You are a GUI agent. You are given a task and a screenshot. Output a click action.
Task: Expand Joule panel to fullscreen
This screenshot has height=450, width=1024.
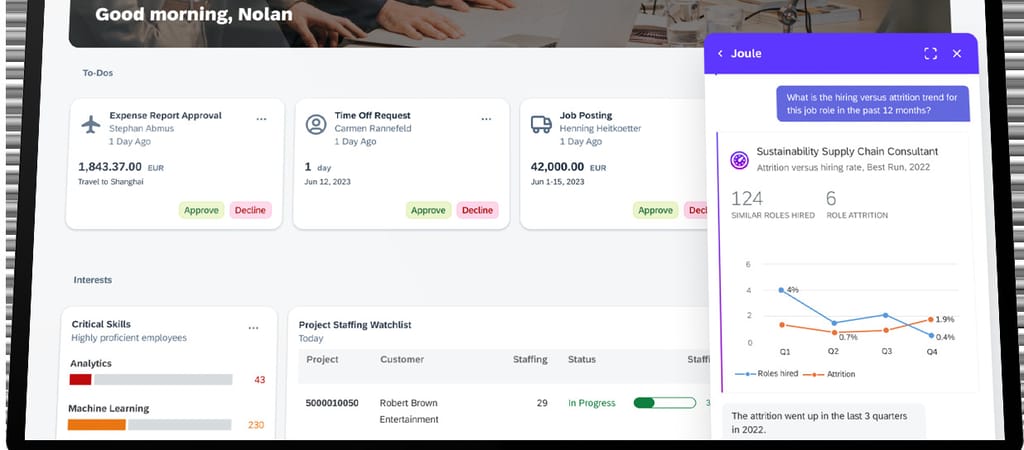[931, 54]
